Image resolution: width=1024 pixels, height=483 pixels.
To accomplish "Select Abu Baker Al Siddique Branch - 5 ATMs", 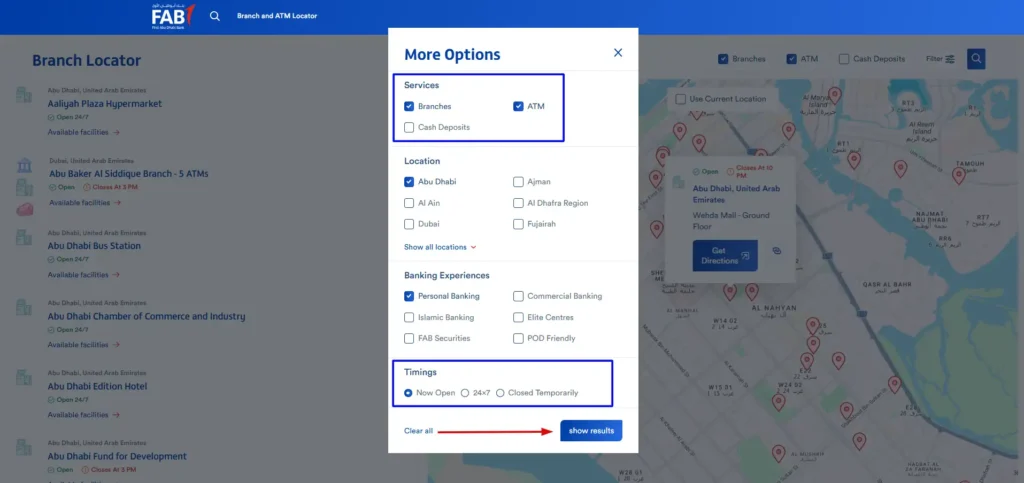I will click(129, 174).
